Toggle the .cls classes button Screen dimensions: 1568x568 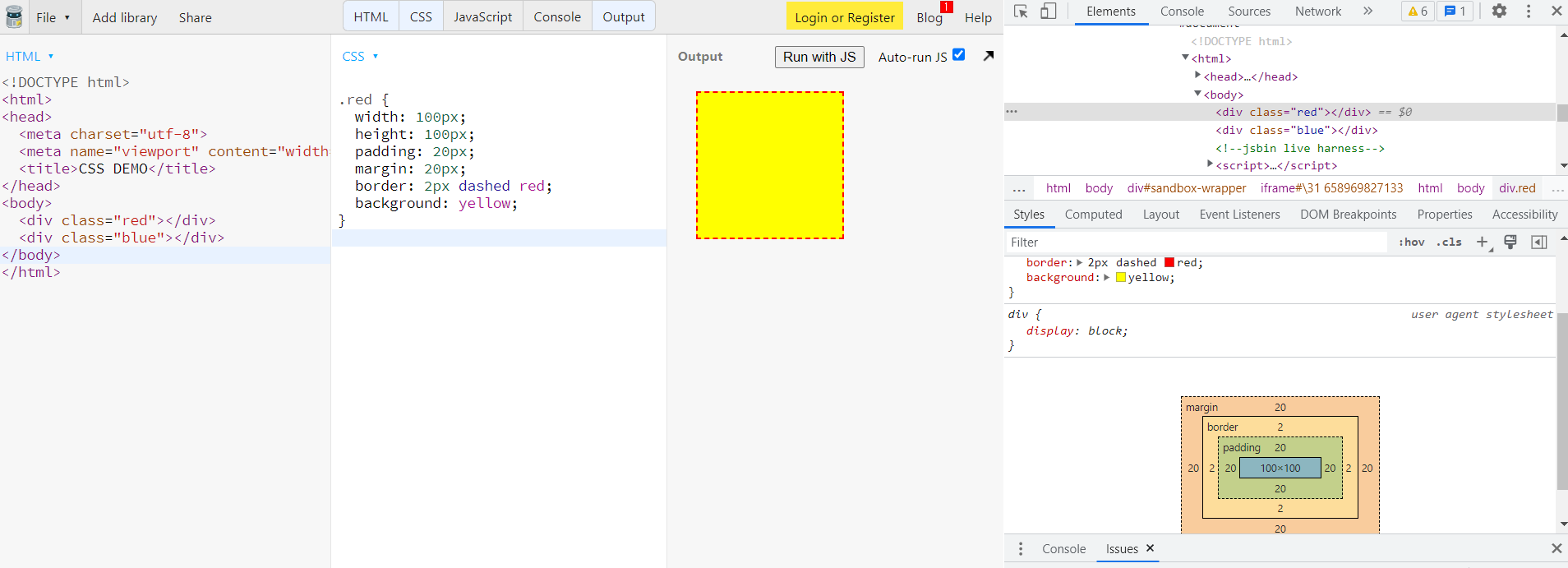1449,242
